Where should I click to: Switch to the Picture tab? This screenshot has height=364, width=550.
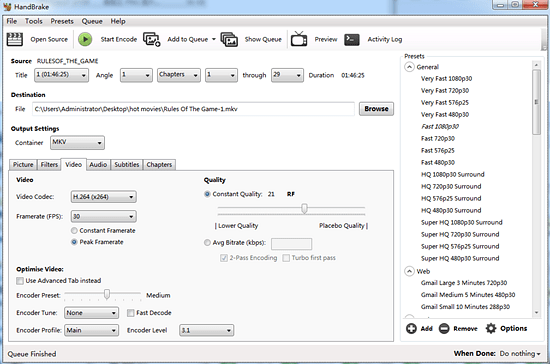[23, 165]
